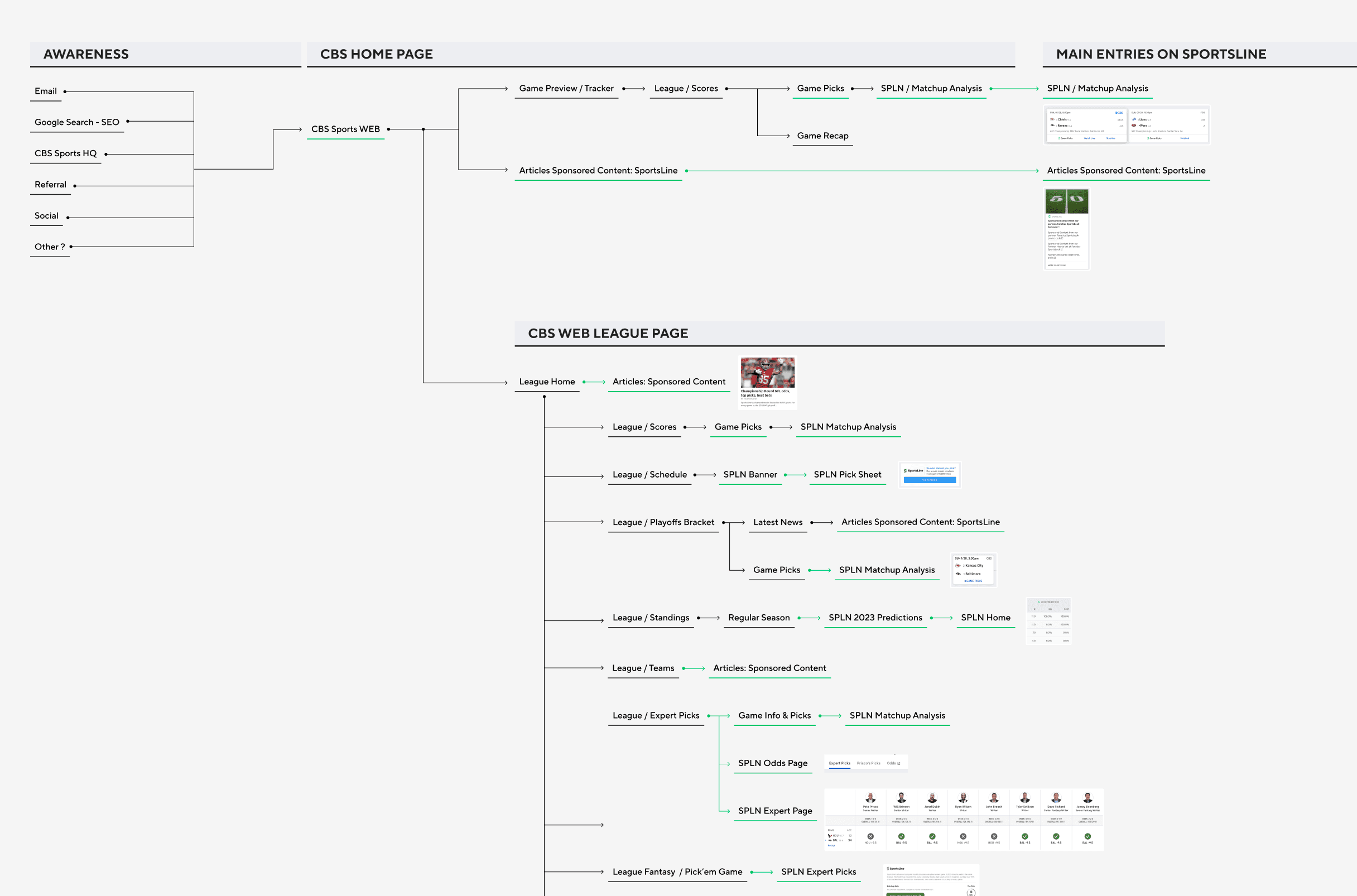Switch to the Expert Picks tab in thumbnail
Image resolution: width=1357 pixels, height=896 pixels.
coord(839,763)
